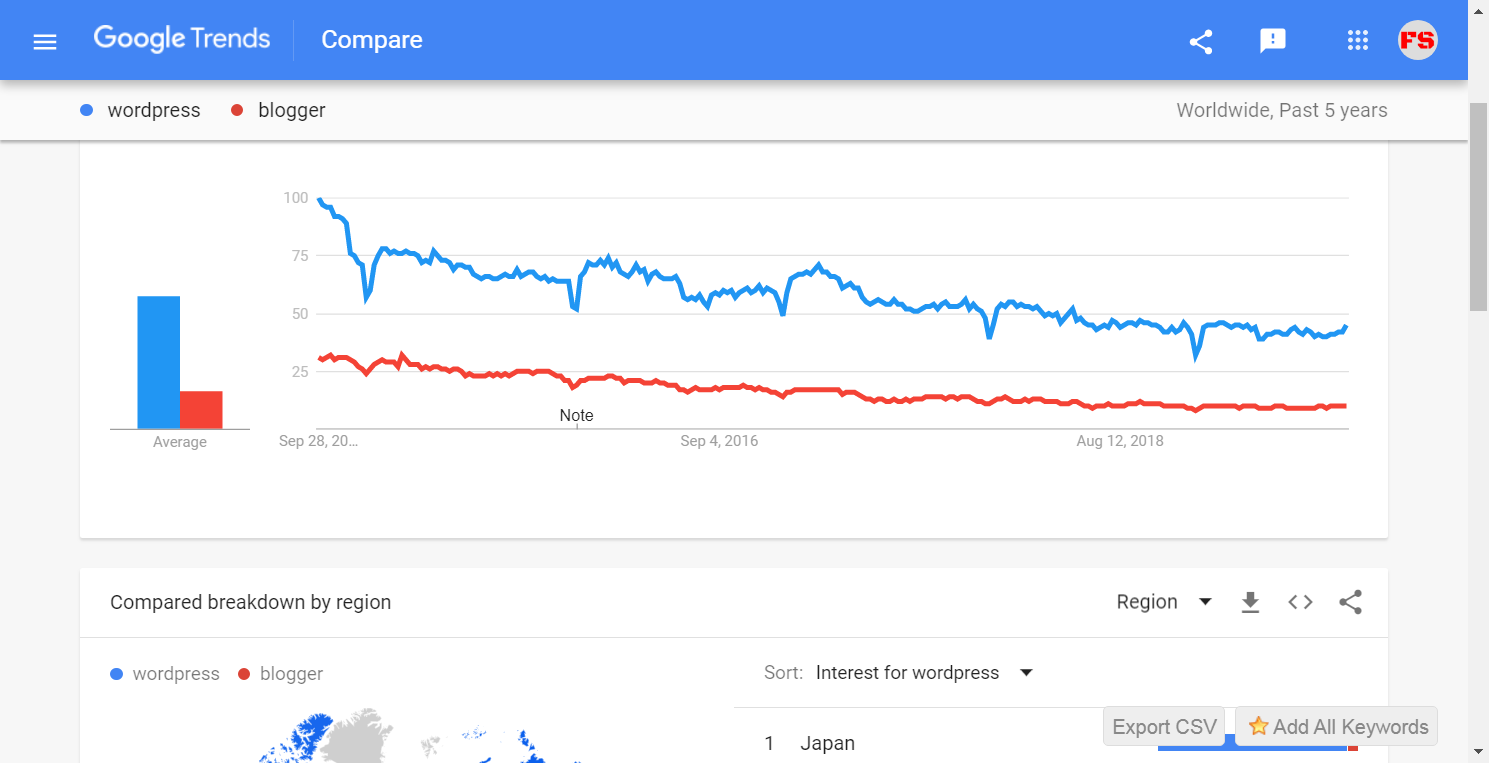Viewport: 1489px width, 763px height.
Task: Click the vertical page scrollbar thumb
Action: point(1478,205)
